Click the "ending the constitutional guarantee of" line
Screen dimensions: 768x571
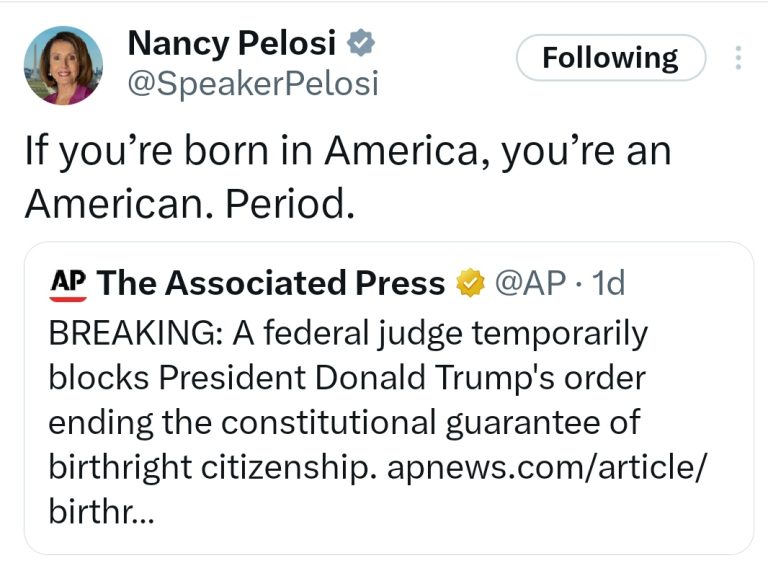pos(343,422)
